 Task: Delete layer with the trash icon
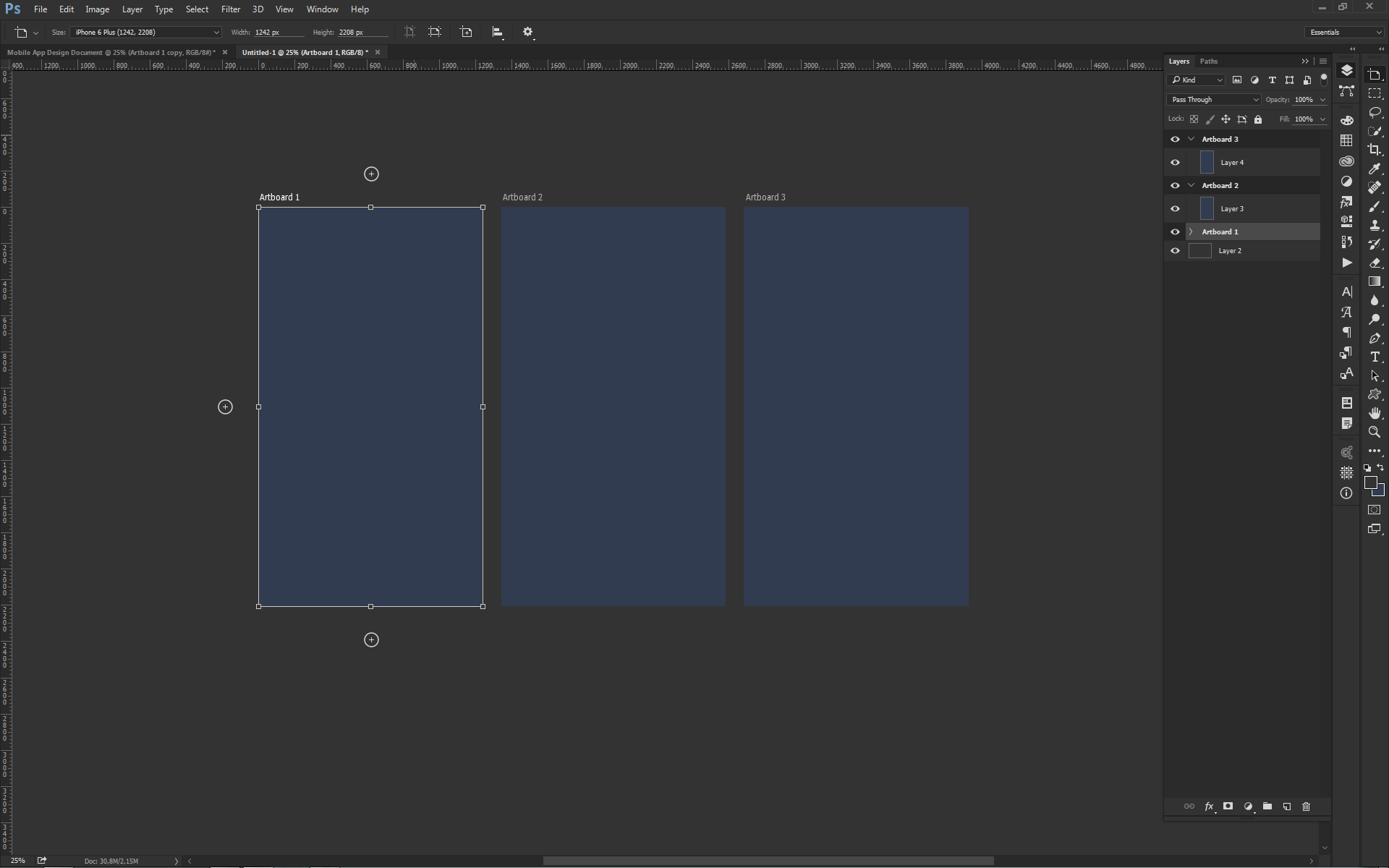pos(1307,807)
